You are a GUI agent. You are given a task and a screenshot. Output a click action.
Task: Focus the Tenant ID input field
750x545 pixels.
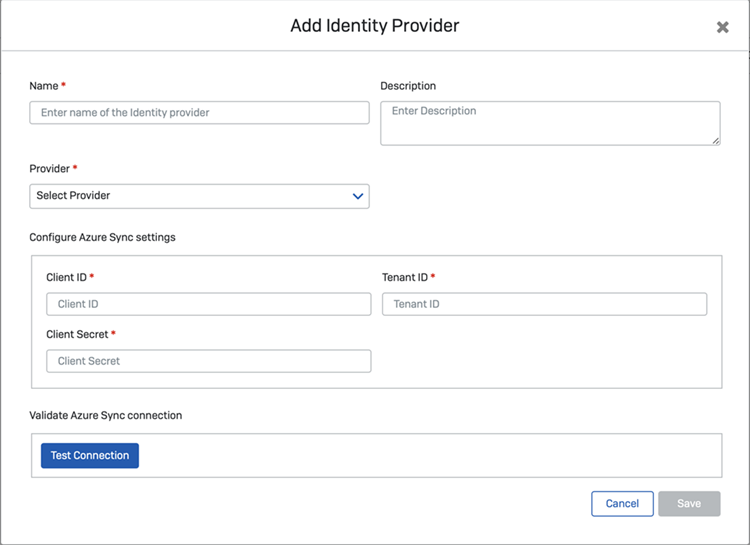point(544,304)
